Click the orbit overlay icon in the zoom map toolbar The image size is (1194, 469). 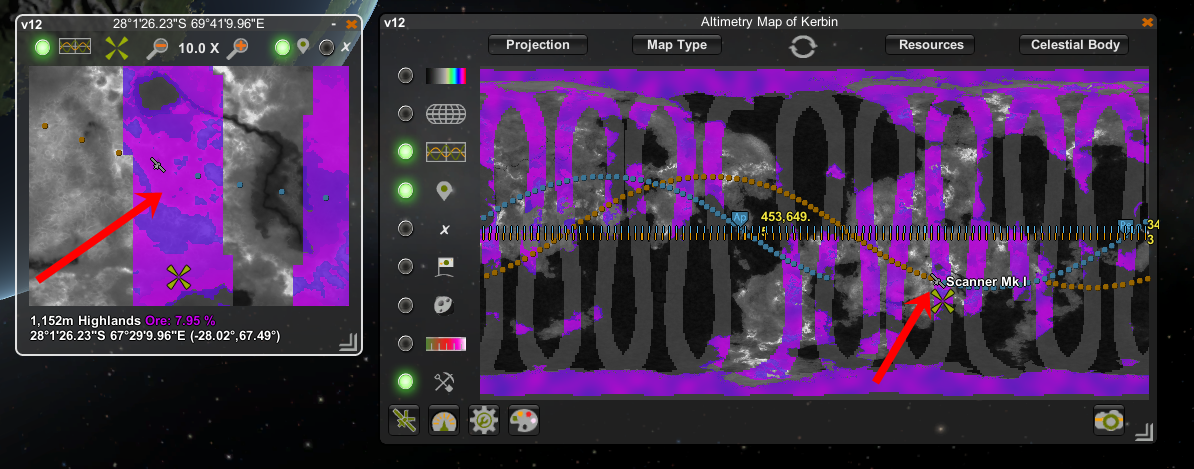[75, 47]
